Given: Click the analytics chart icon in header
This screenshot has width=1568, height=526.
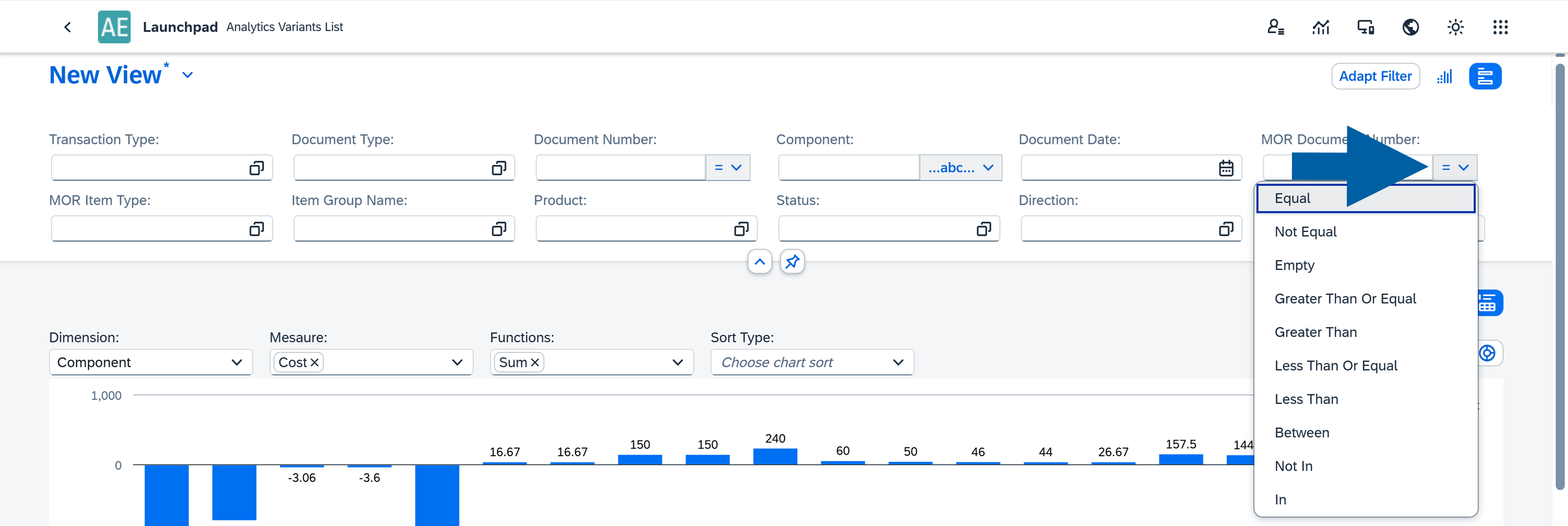Looking at the screenshot, I should point(1320,27).
